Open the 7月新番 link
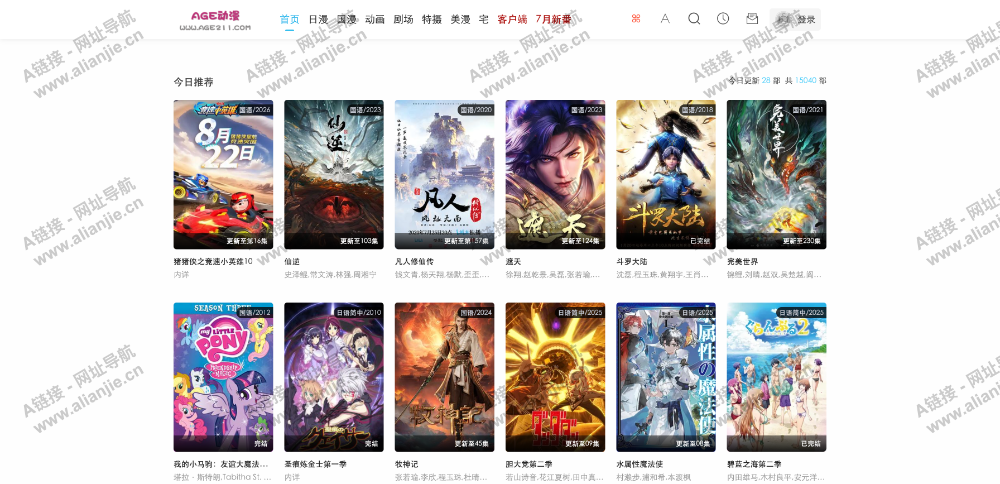This screenshot has width=1000, height=484. click(x=554, y=19)
